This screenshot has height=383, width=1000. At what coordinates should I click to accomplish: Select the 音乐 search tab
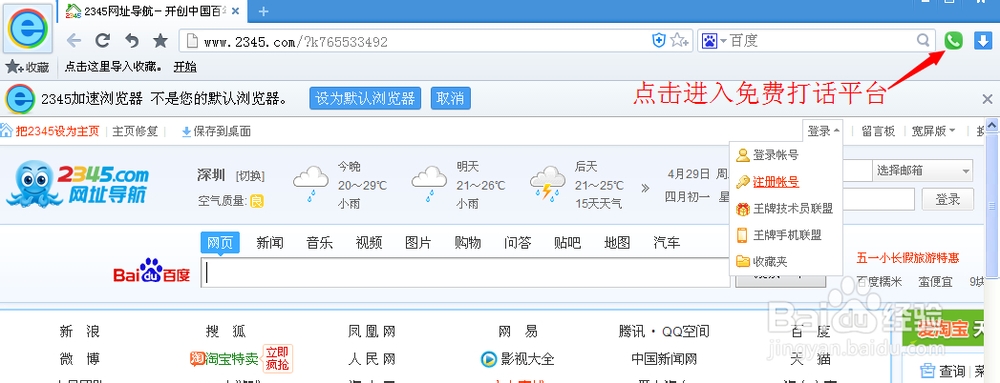point(320,243)
